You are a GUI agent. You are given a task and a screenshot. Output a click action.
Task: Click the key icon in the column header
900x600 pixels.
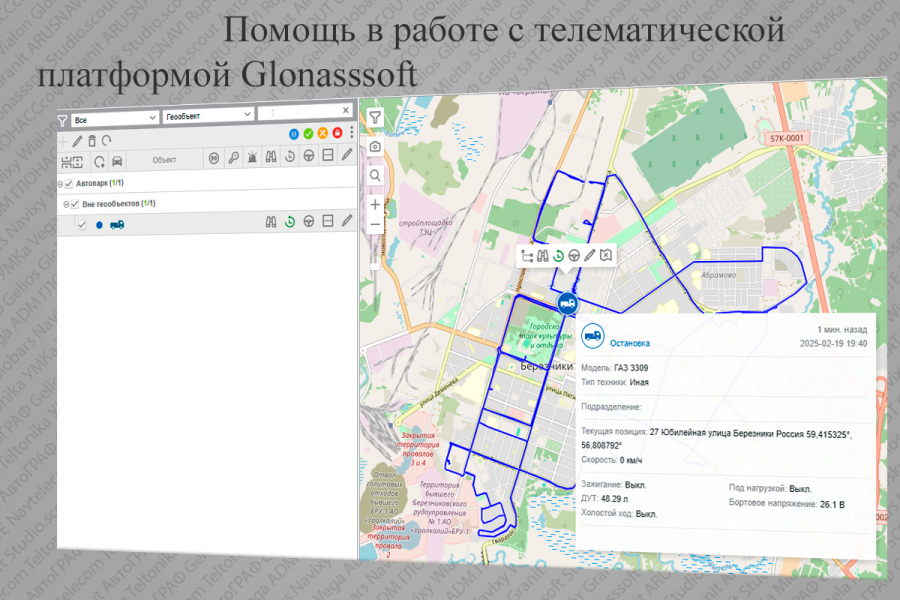234,157
